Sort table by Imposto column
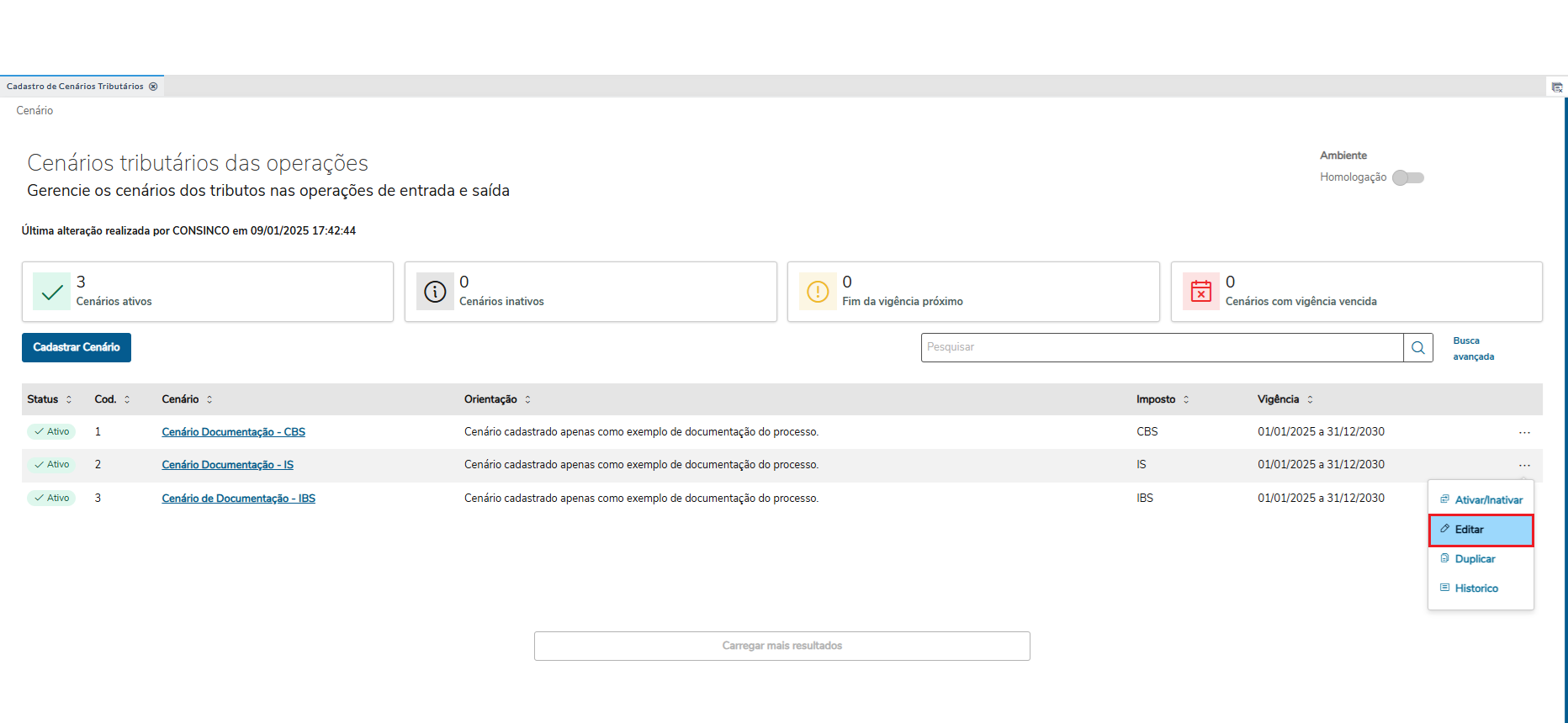Screen dimensions: 1568x723 [1186, 399]
